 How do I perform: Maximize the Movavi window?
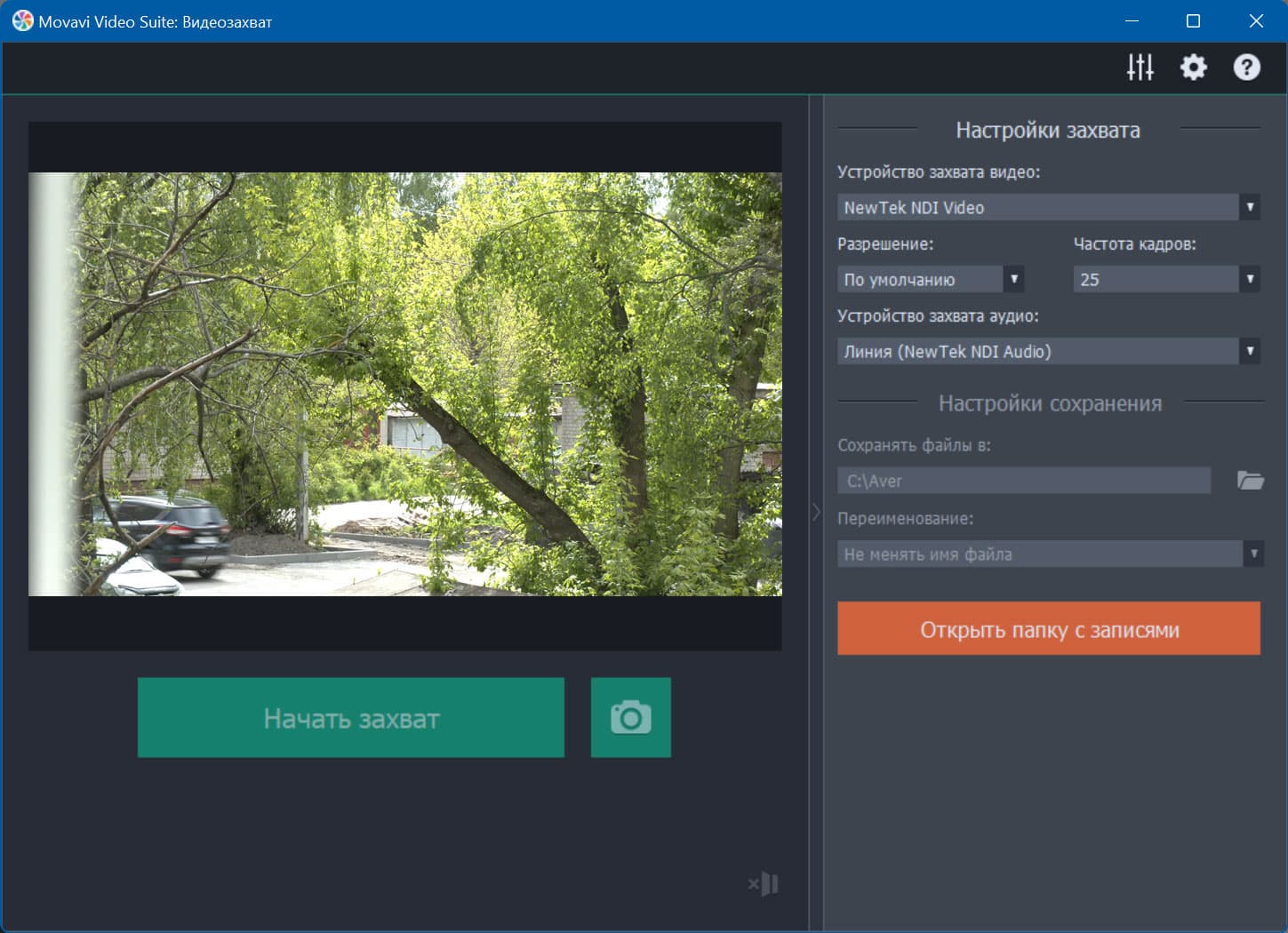(x=1194, y=21)
